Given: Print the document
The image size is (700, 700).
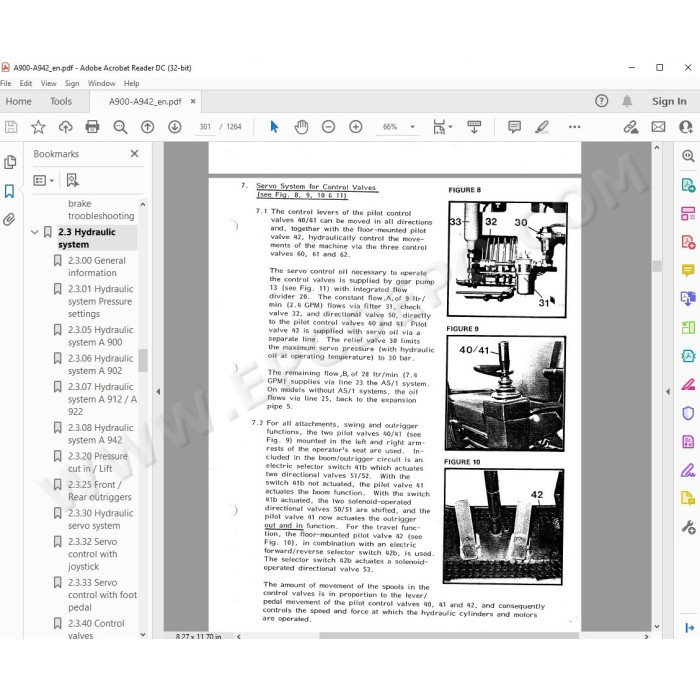Looking at the screenshot, I should 92,127.
